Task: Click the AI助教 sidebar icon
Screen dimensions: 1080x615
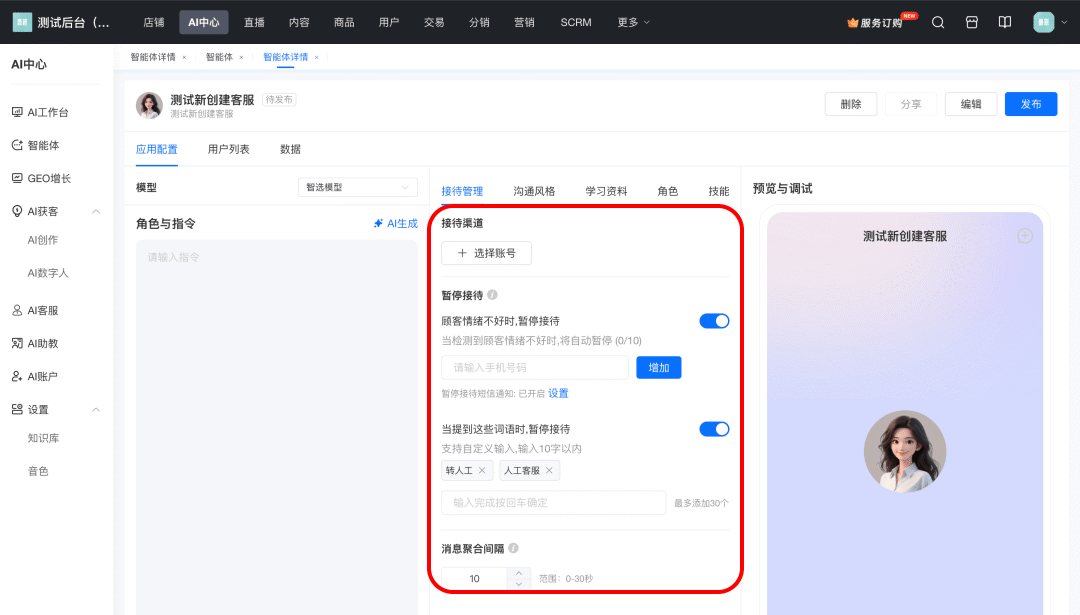Action: click(x=17, y=343)
